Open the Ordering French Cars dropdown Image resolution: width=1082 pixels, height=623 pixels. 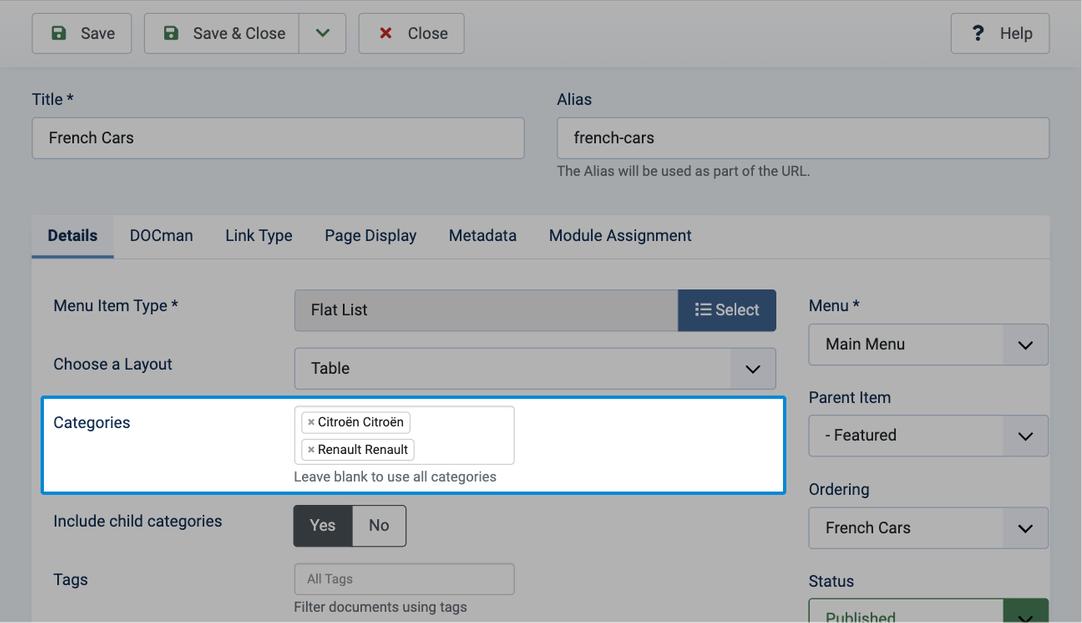click(928, 528)
